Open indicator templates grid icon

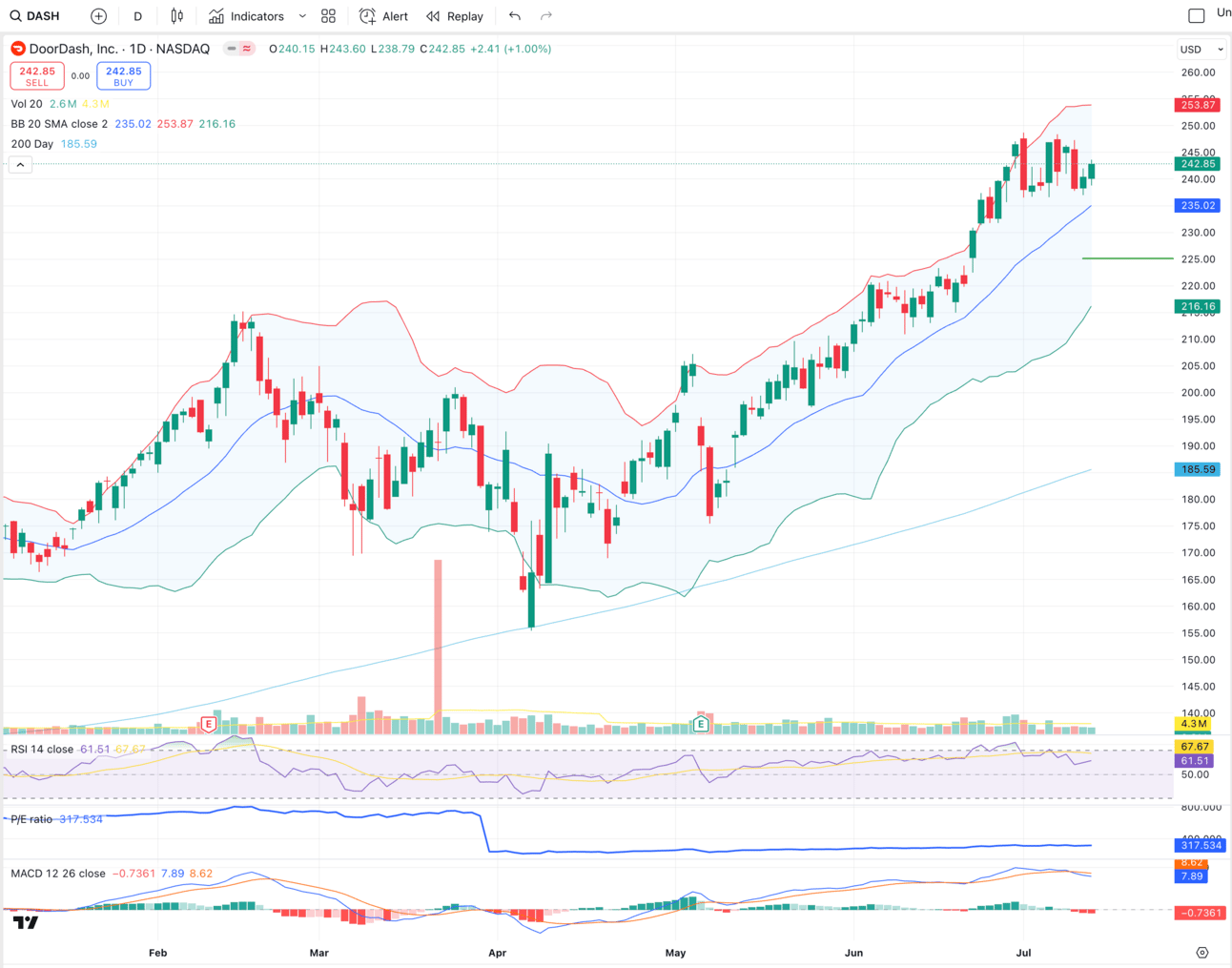(328, 16)
